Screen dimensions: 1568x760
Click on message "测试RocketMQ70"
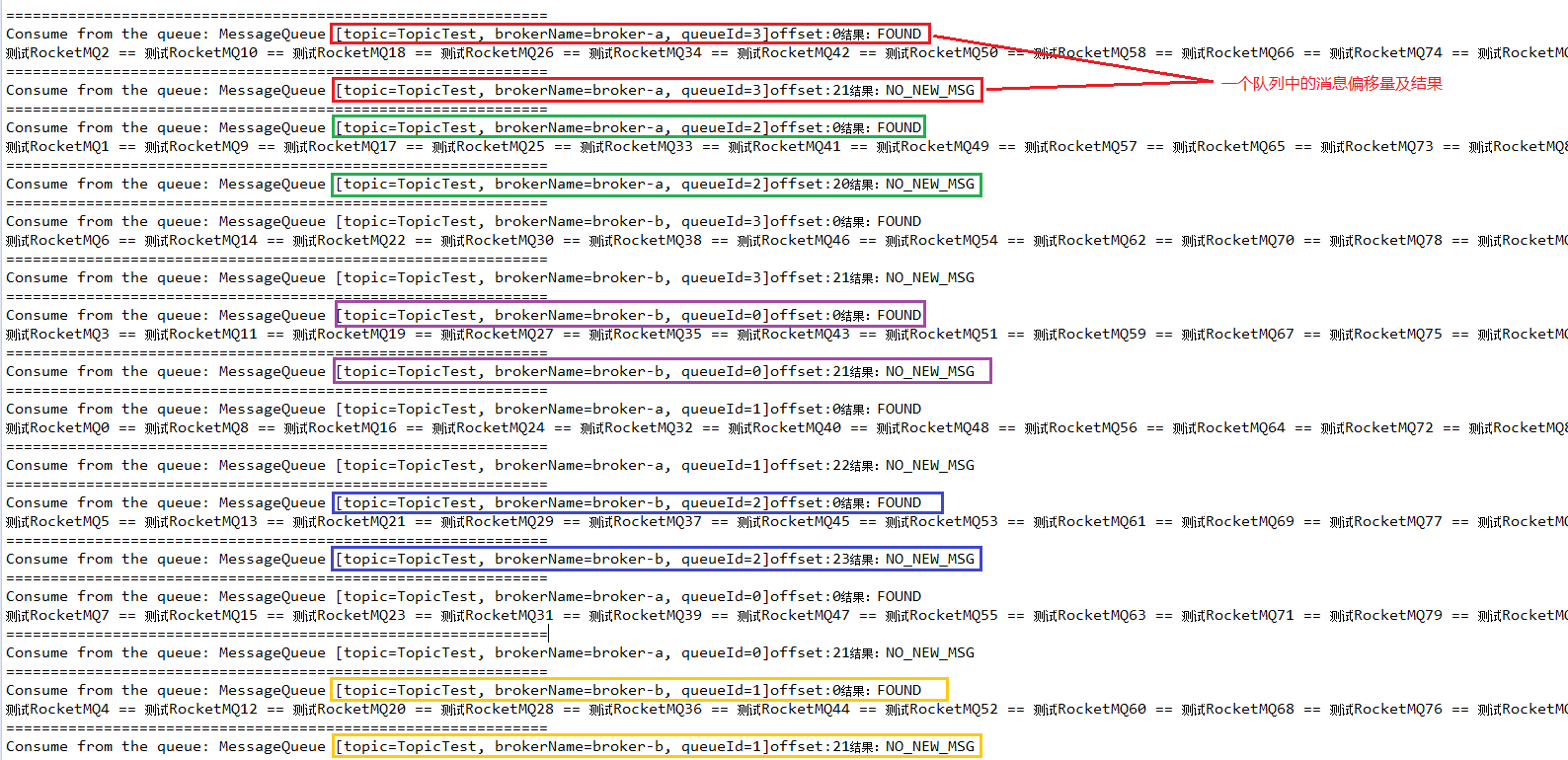point(1238,240)
